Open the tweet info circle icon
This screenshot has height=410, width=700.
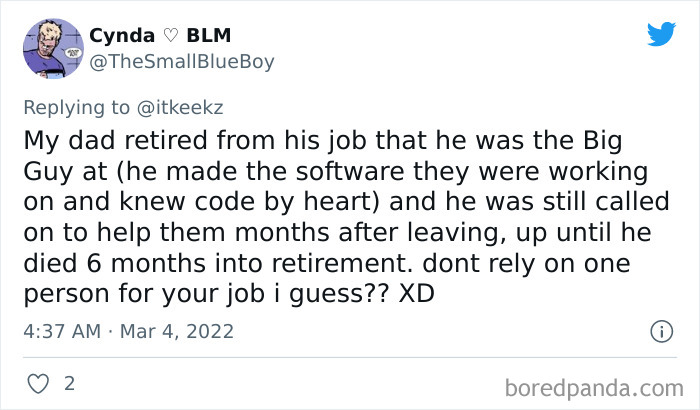coord(660,329)
